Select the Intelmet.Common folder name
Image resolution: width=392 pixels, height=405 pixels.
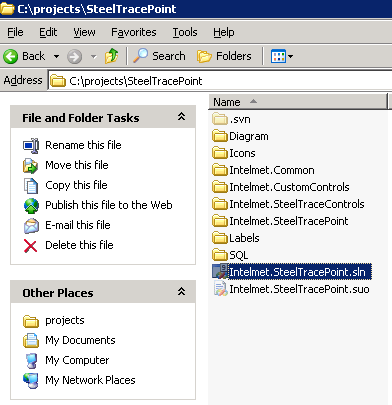tap(272, 170)
